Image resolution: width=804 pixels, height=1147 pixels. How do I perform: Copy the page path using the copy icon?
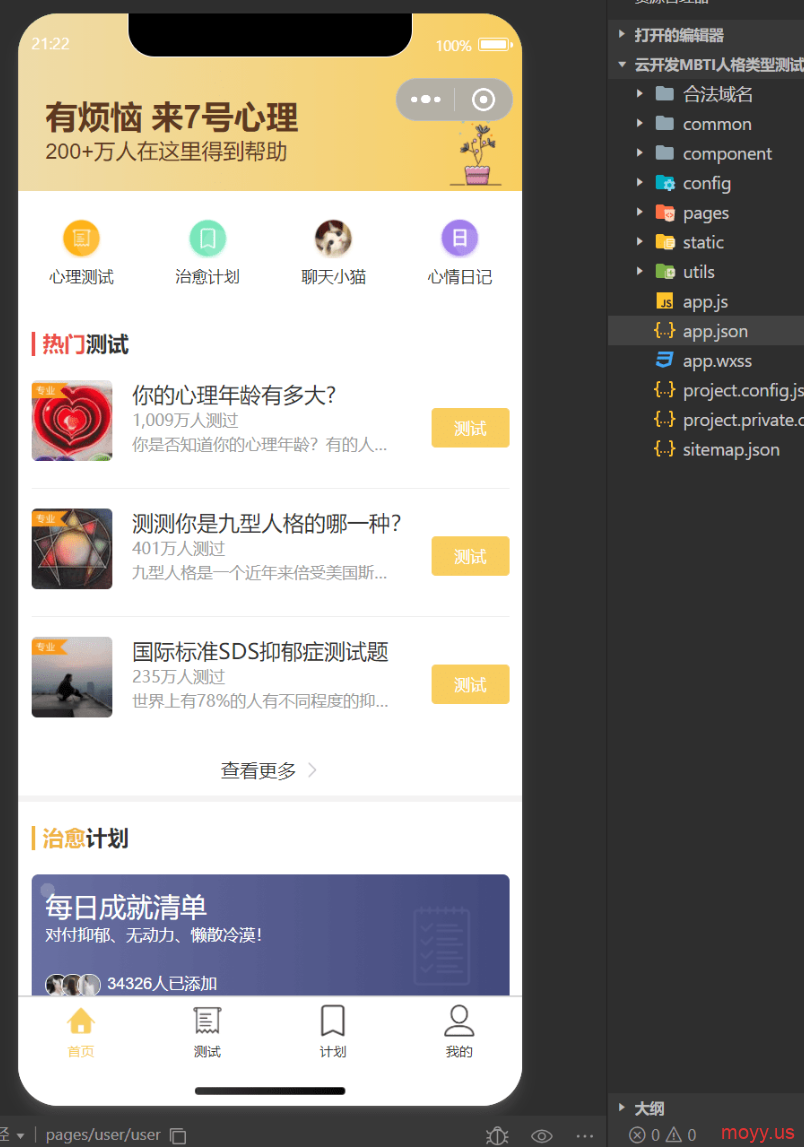178,1135
